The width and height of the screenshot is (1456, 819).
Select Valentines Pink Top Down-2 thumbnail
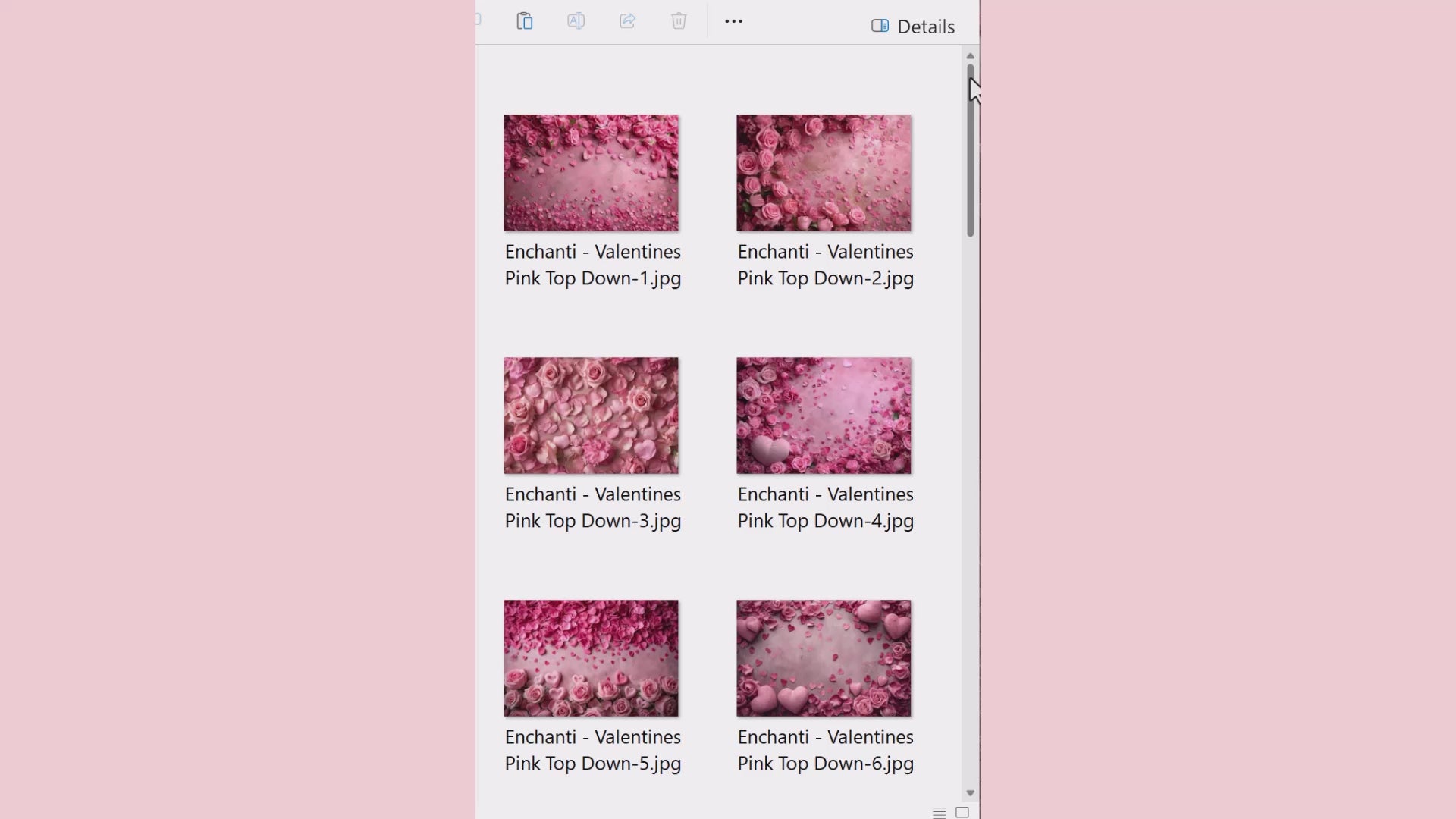pyautogui.click(x=824, y=173)
